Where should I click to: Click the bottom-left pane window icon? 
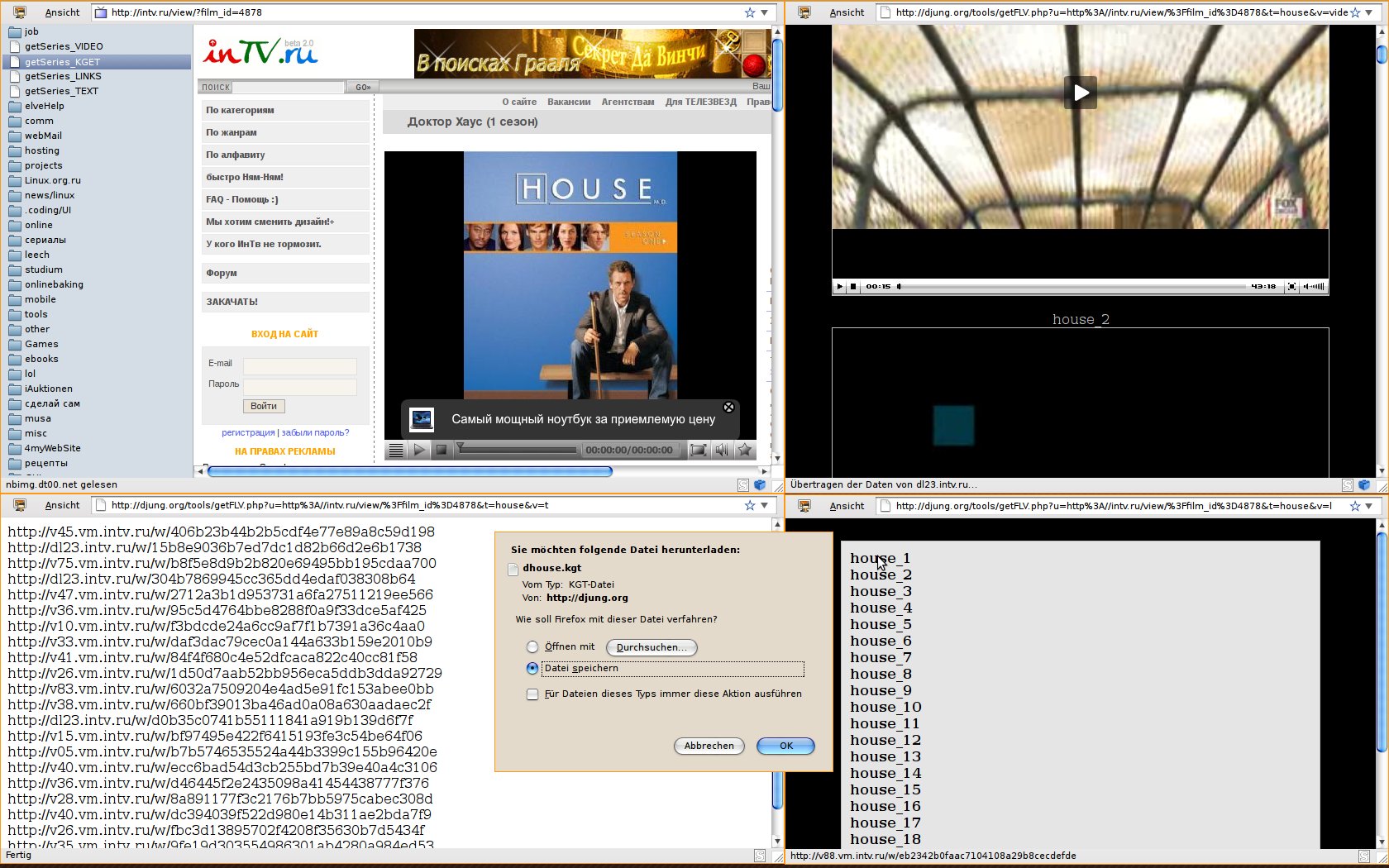point(20,505)
